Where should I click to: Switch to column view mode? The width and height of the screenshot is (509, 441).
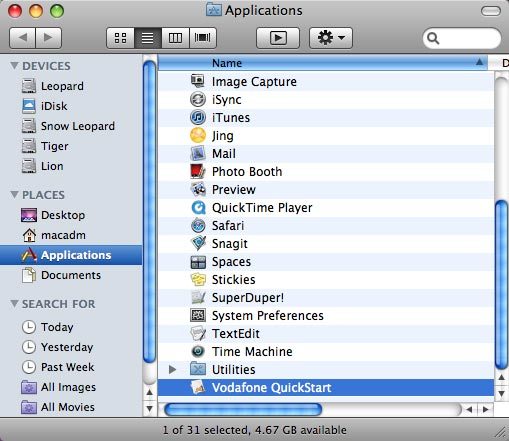coord(175,38)
